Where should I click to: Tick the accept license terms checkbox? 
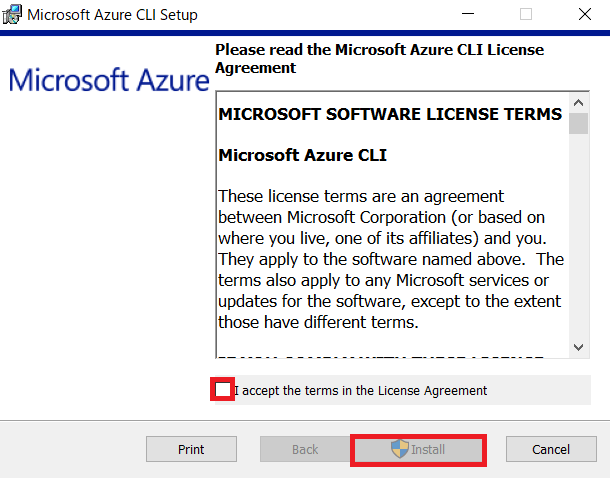coord(223,389)
